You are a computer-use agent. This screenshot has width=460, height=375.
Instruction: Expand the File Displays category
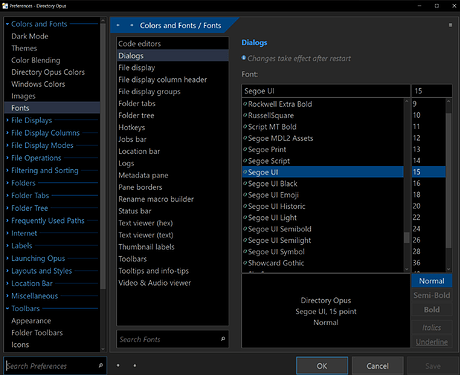(x=7, y=120)
